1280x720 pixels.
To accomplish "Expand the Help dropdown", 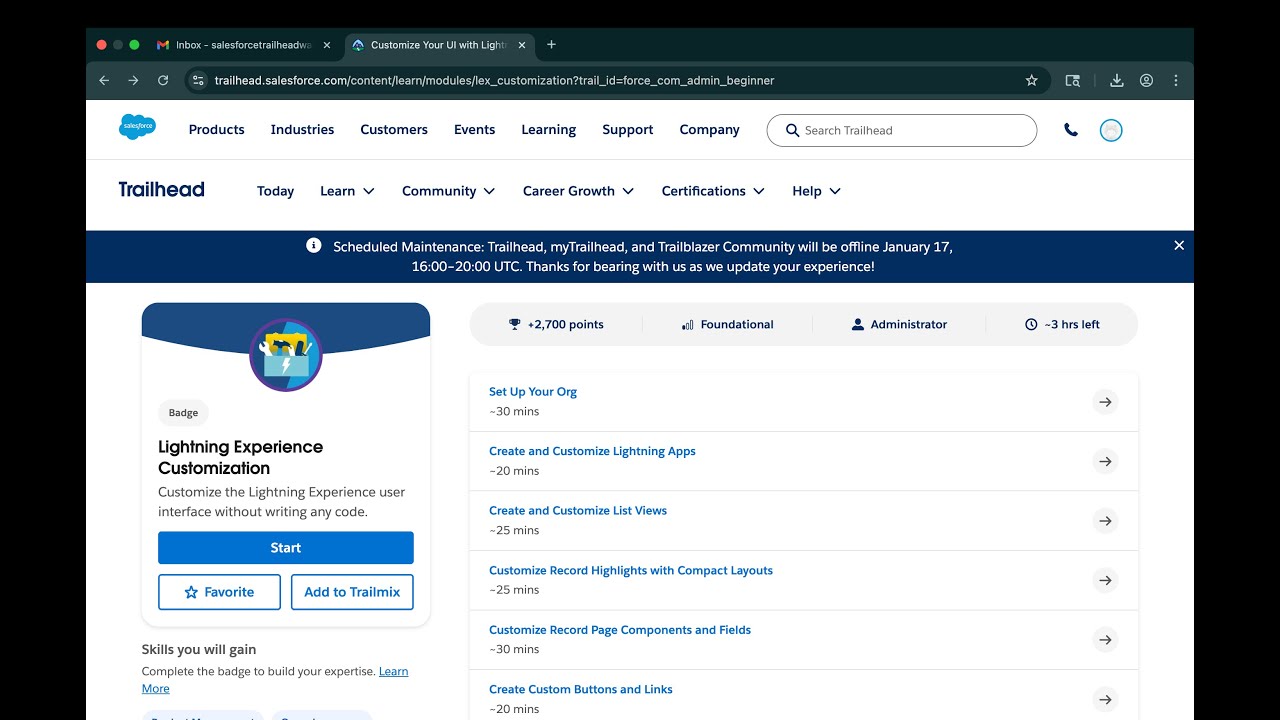I will [x=816, y=191].
